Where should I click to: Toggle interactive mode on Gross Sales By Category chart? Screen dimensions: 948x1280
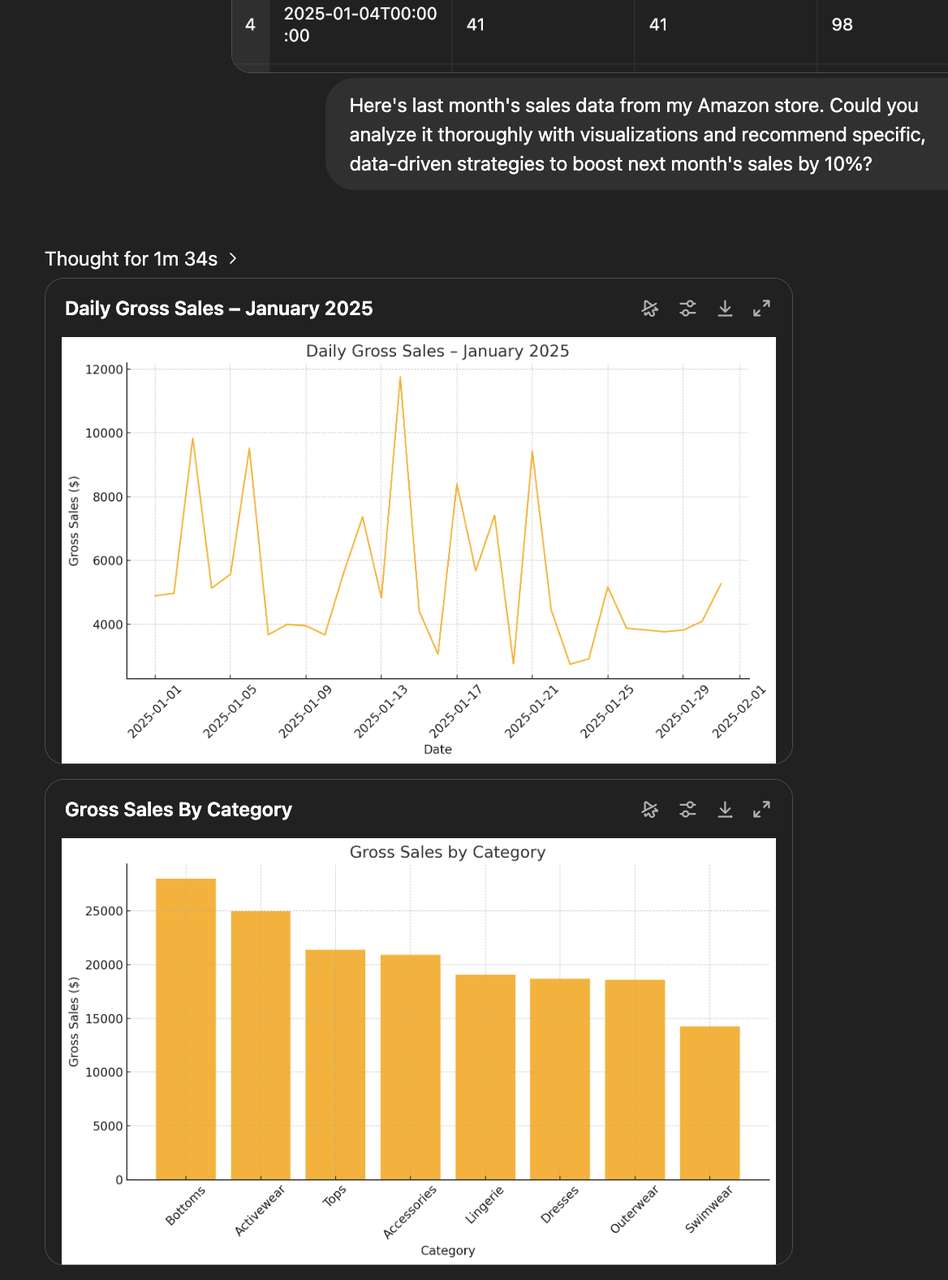coord(650,809)
